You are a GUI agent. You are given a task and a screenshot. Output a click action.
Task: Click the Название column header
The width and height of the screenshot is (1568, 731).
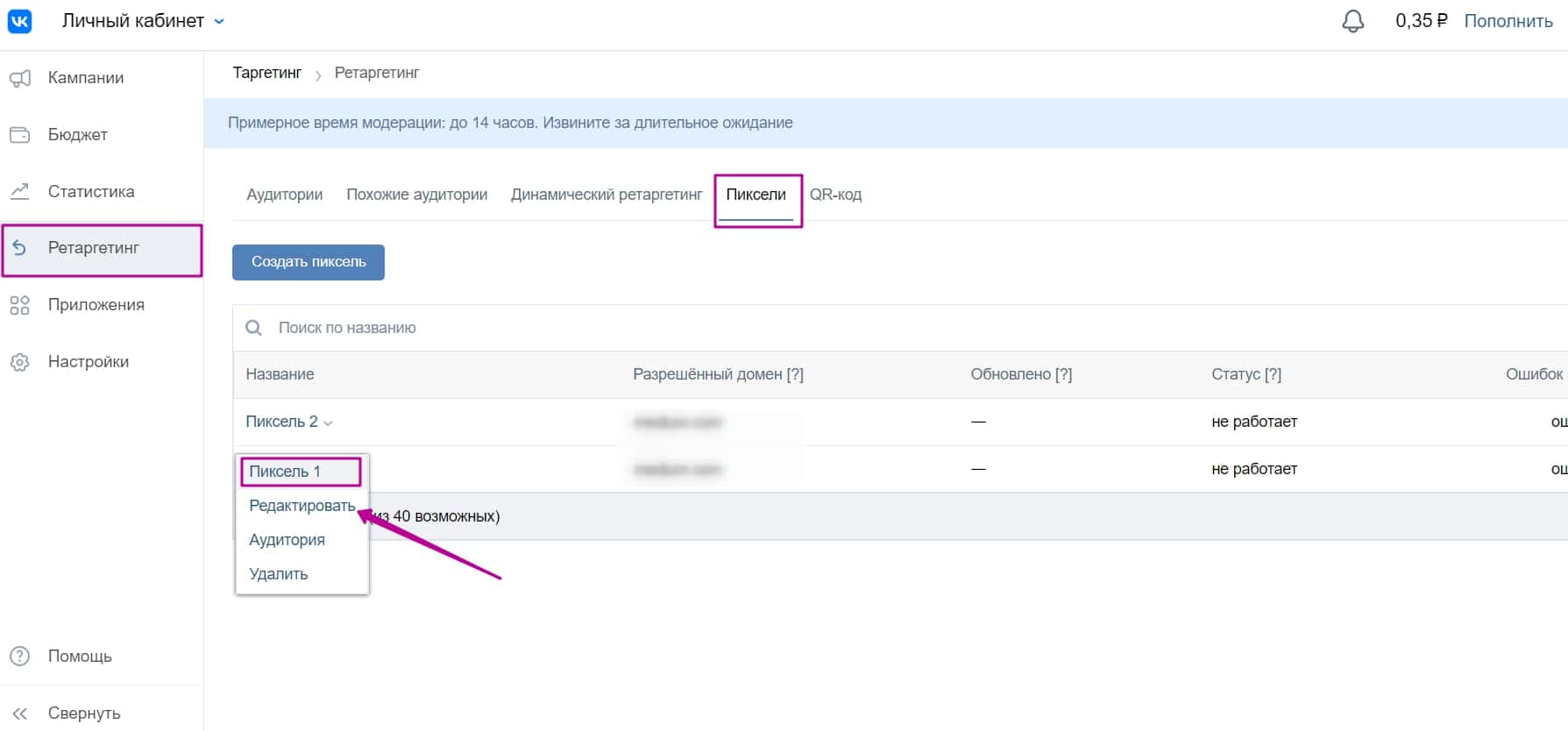coord(280,374)
